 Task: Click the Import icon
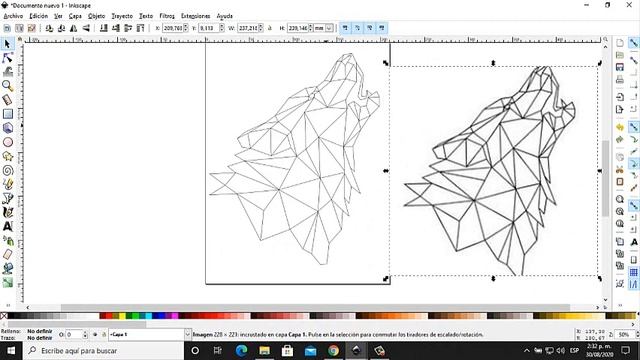(x=620, y=97)
